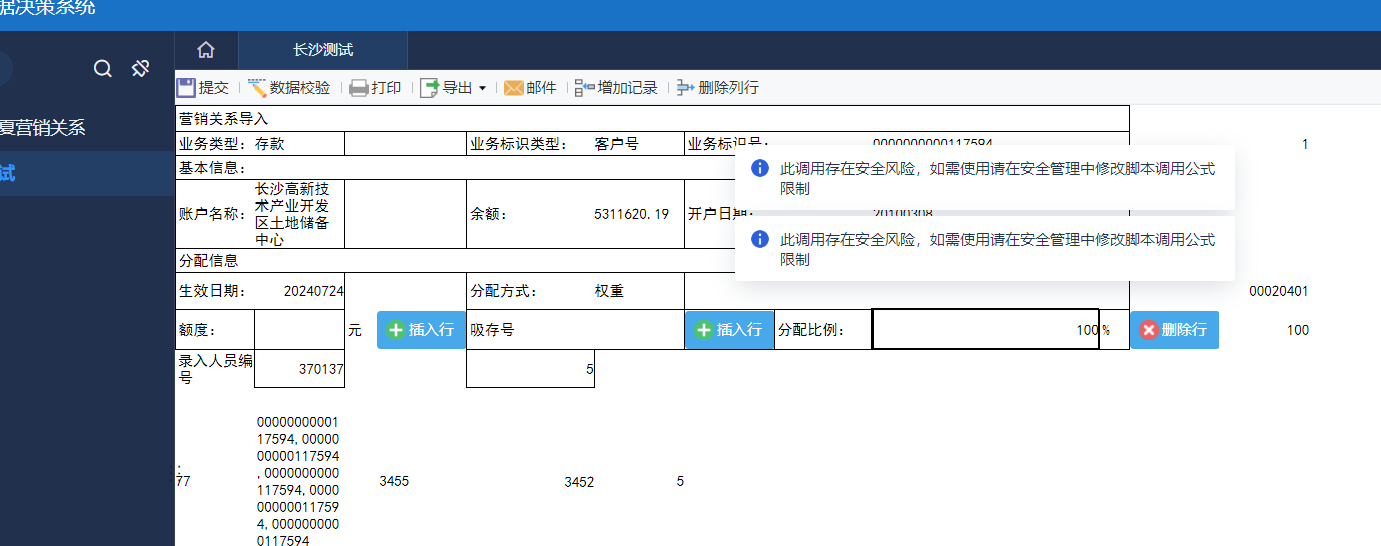Click the cell with 5 below 吸存号
The width and height of the screenshot is (1381, 546).
pos(530,369)
